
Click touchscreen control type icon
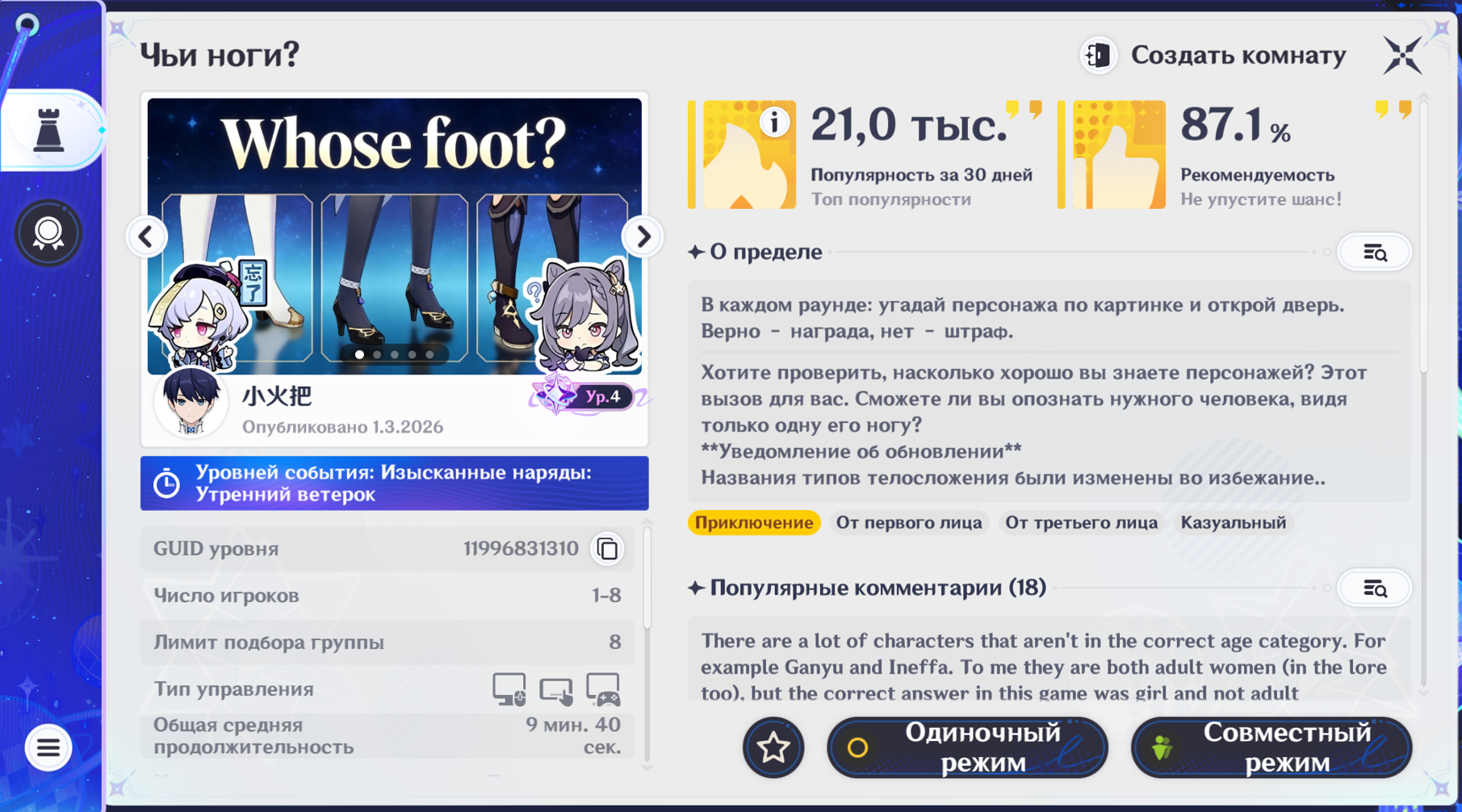[x=555, y=691]
